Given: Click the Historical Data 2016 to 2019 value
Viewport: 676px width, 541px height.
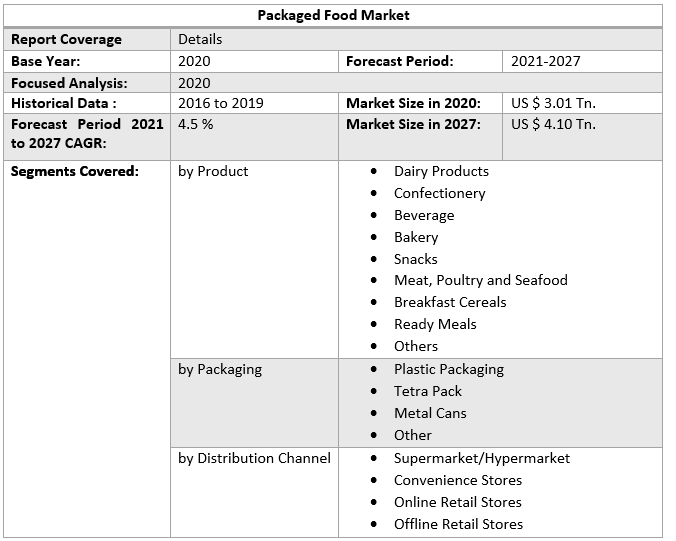Looking at the screenshot, I should pos(220,103).
